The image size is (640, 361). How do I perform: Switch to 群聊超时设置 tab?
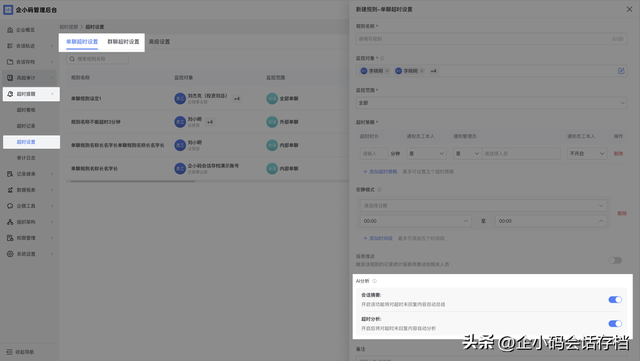[123, 42]
